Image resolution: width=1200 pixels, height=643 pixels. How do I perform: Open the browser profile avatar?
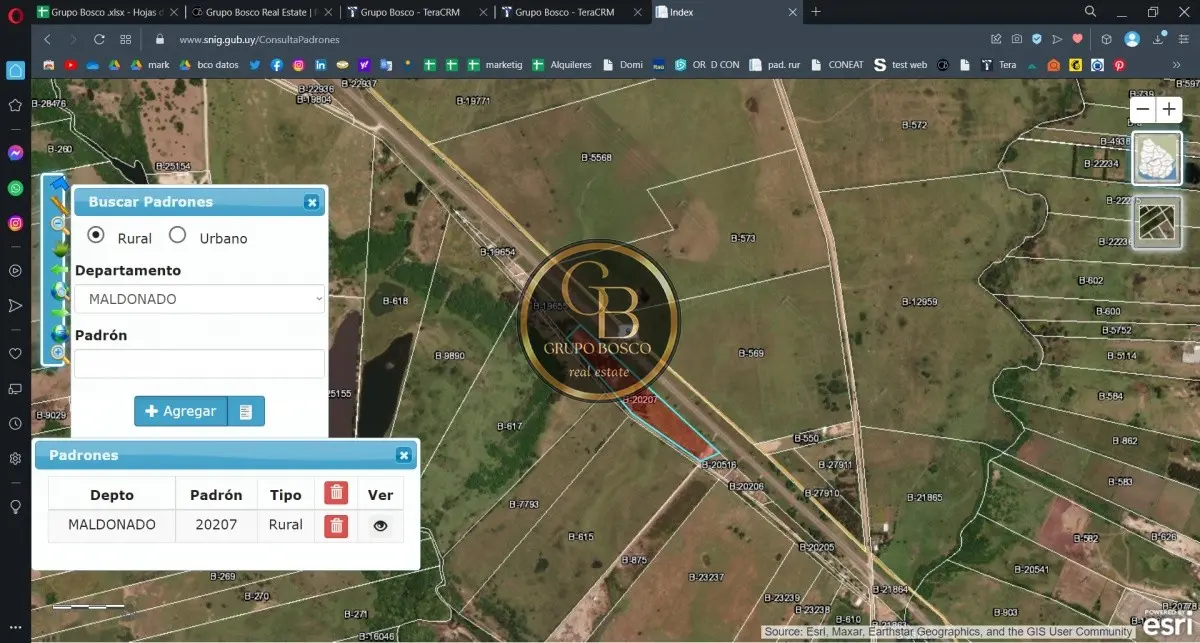pyautogui.click(x=1132, y=39)
